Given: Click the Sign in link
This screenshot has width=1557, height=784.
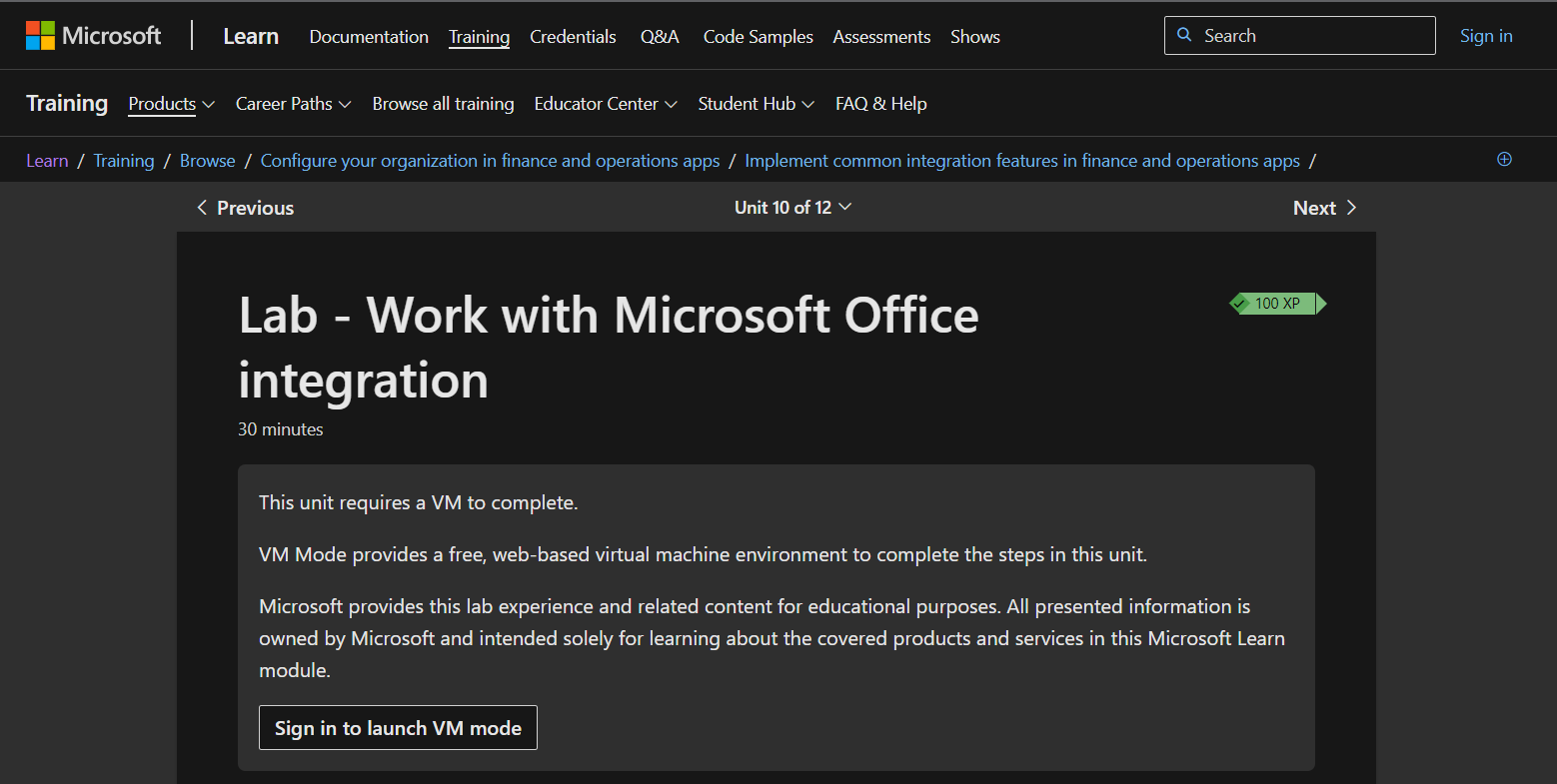Looking at the screenshot, I should [x=1486, y=36].
